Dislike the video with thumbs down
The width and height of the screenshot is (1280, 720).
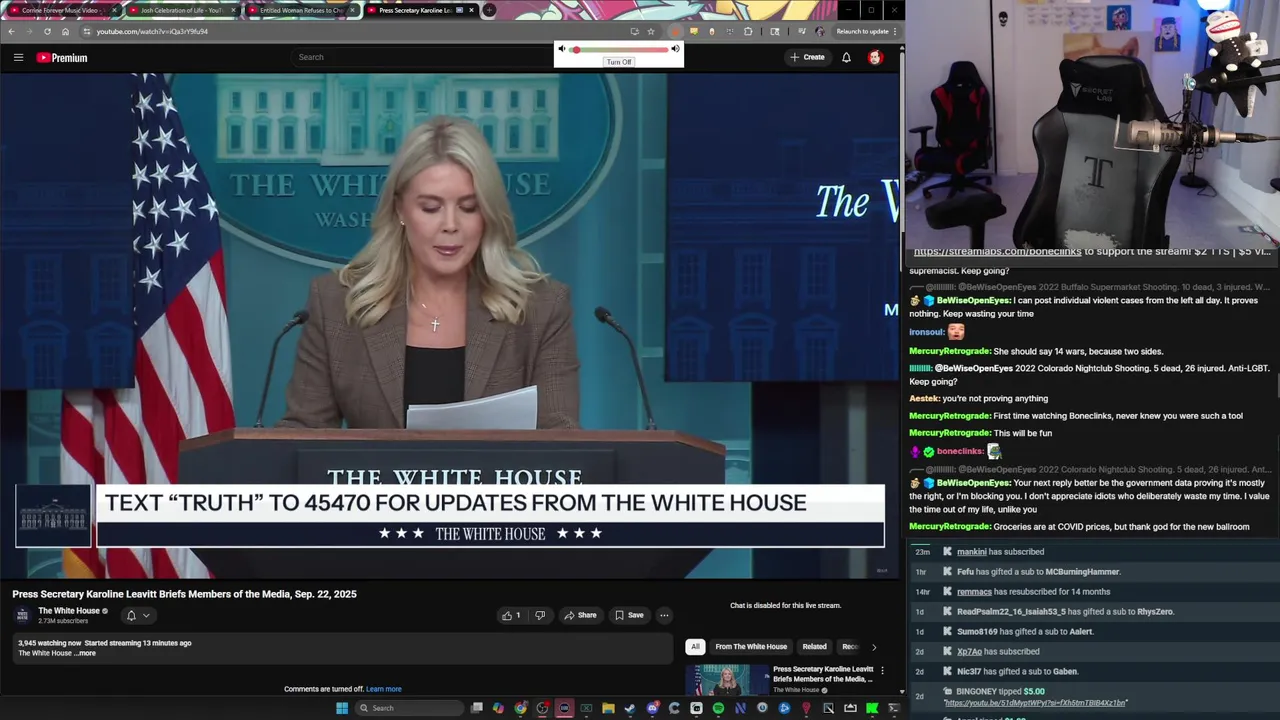tap(540, 615)
